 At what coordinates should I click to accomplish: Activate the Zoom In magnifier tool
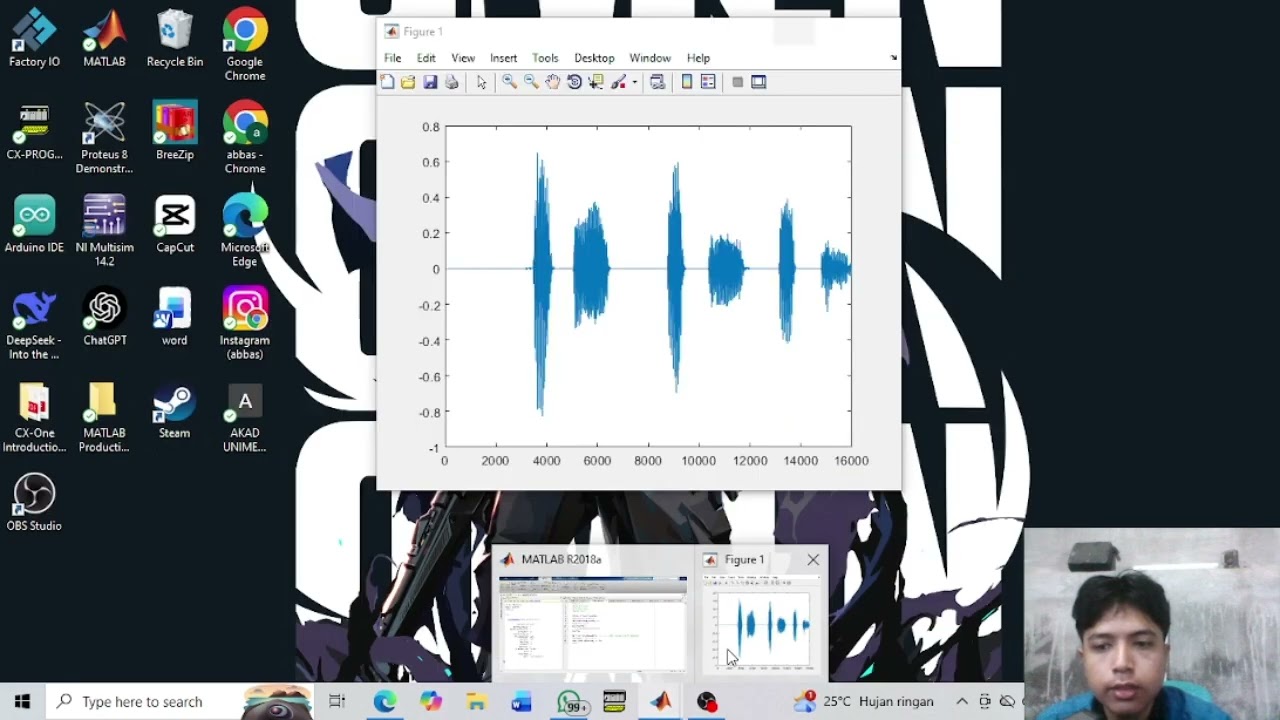pyautogui.click(x=509, y=82)
